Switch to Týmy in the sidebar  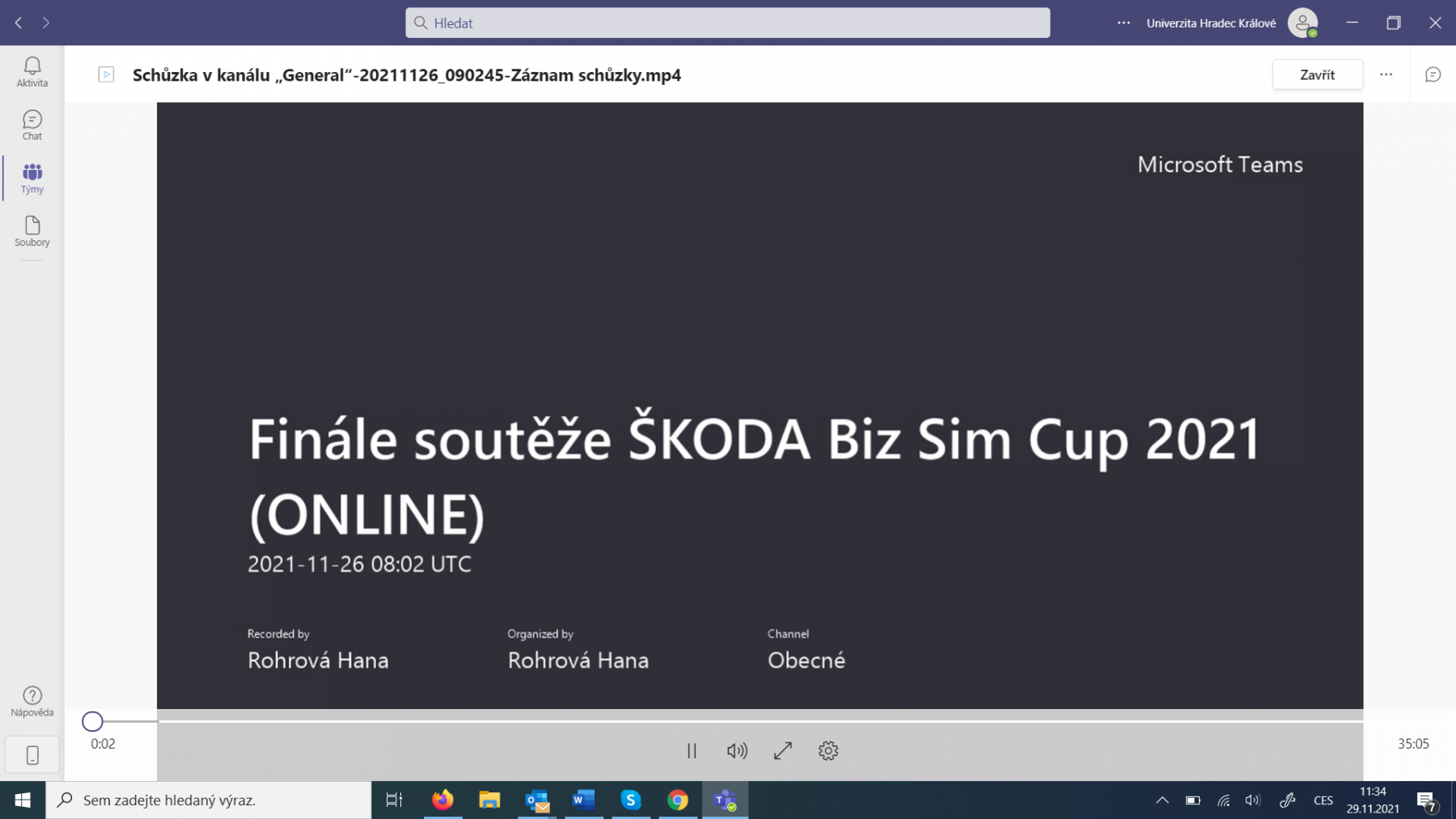[32, 178]
